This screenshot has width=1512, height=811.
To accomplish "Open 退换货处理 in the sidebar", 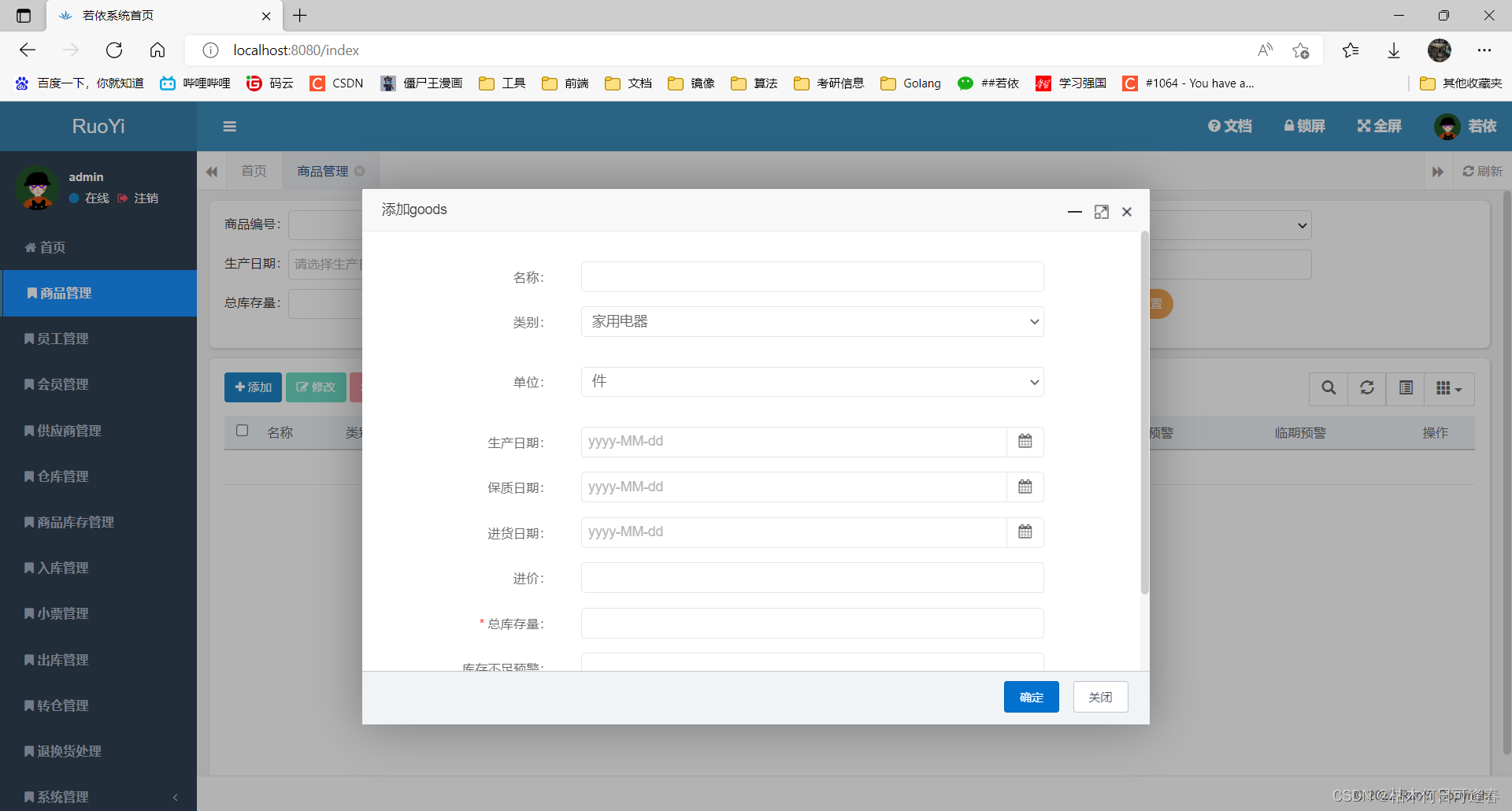I will [x=98, y=751].
